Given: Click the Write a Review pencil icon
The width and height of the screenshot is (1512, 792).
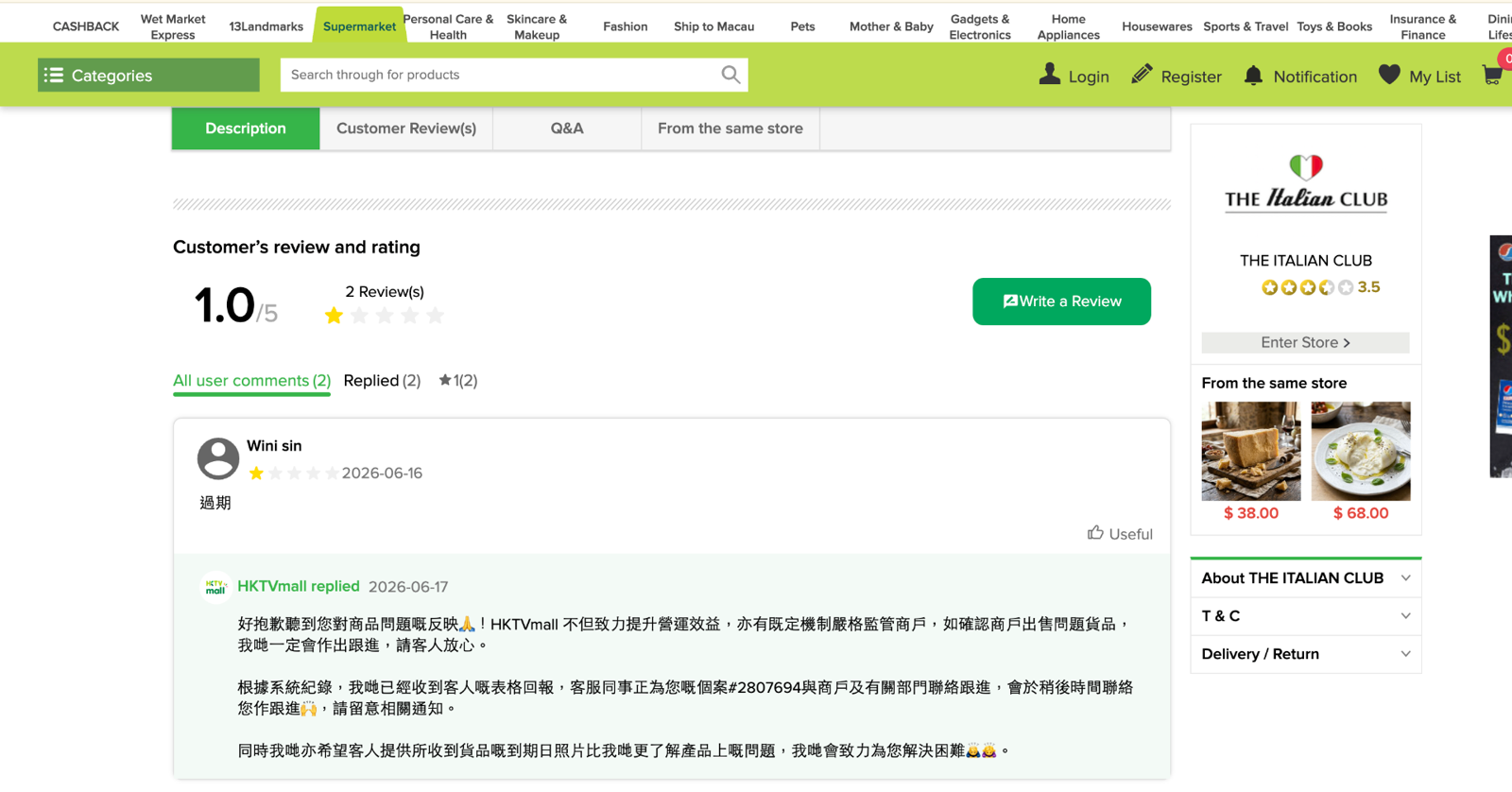Looking at the screenshot, I should (x=1010, y=301).
